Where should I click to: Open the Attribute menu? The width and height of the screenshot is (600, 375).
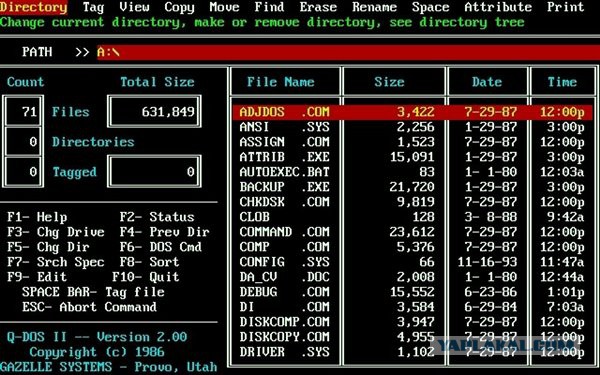[498, 7]
